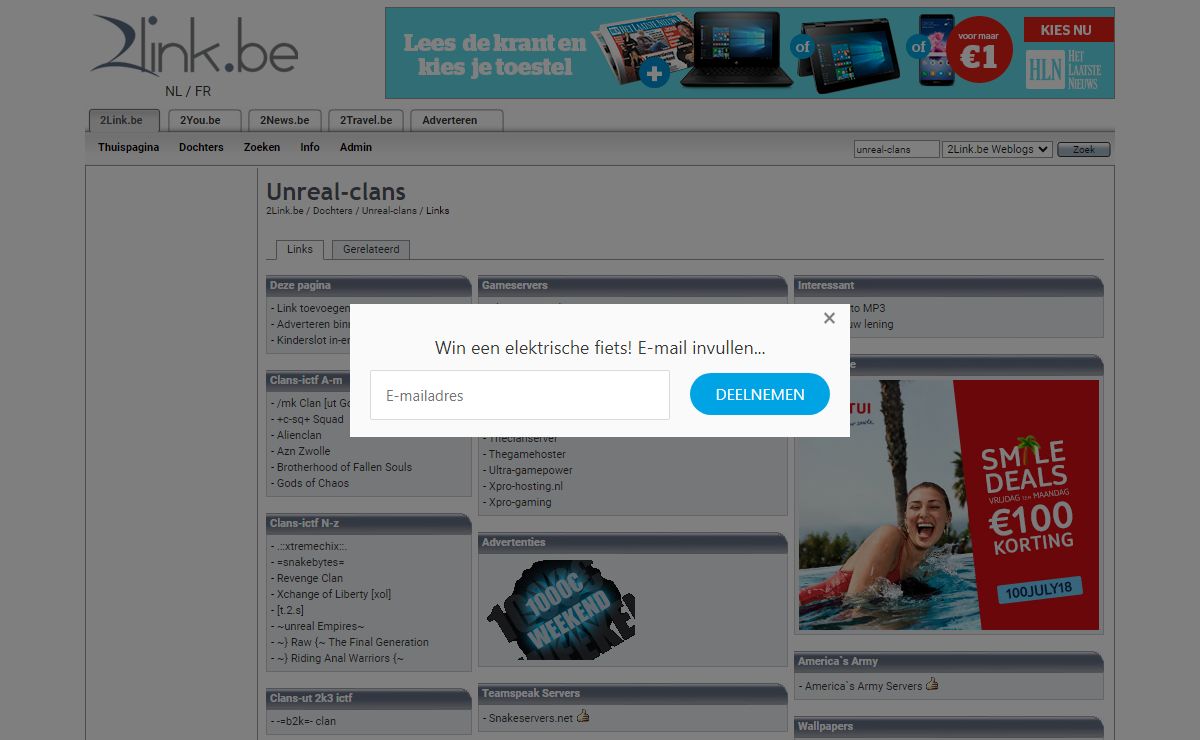
Task: Open the .::xtremechix::. link
Action: [x=312, y=546]
